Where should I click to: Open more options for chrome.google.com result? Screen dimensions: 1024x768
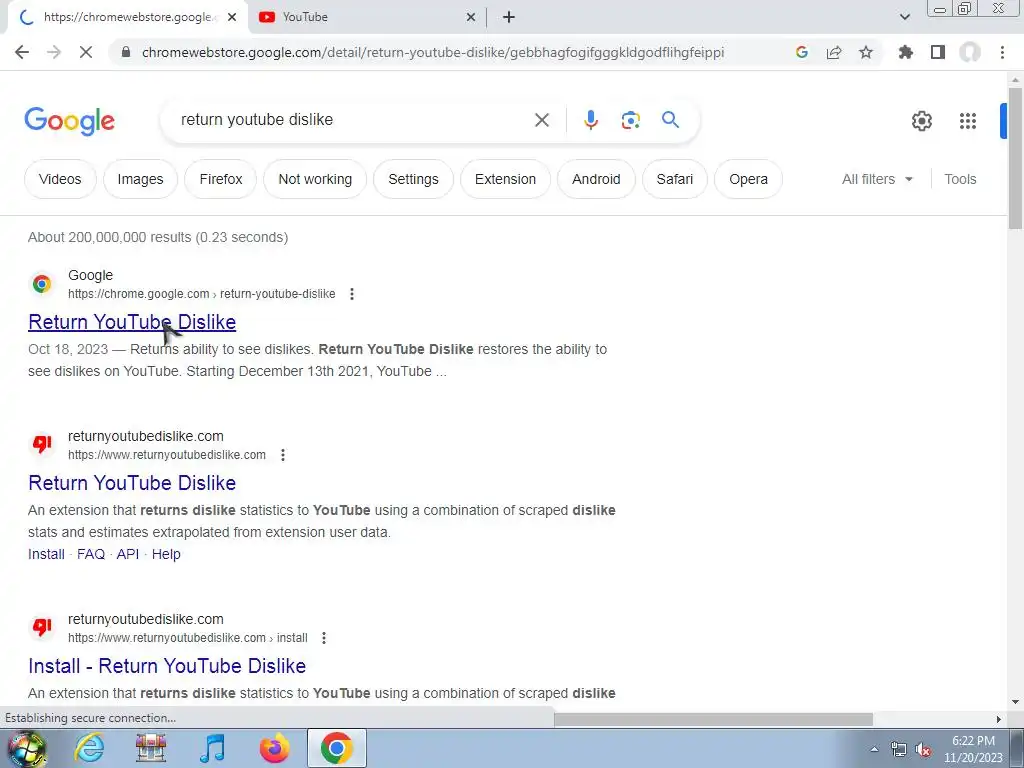coord(352,294)
